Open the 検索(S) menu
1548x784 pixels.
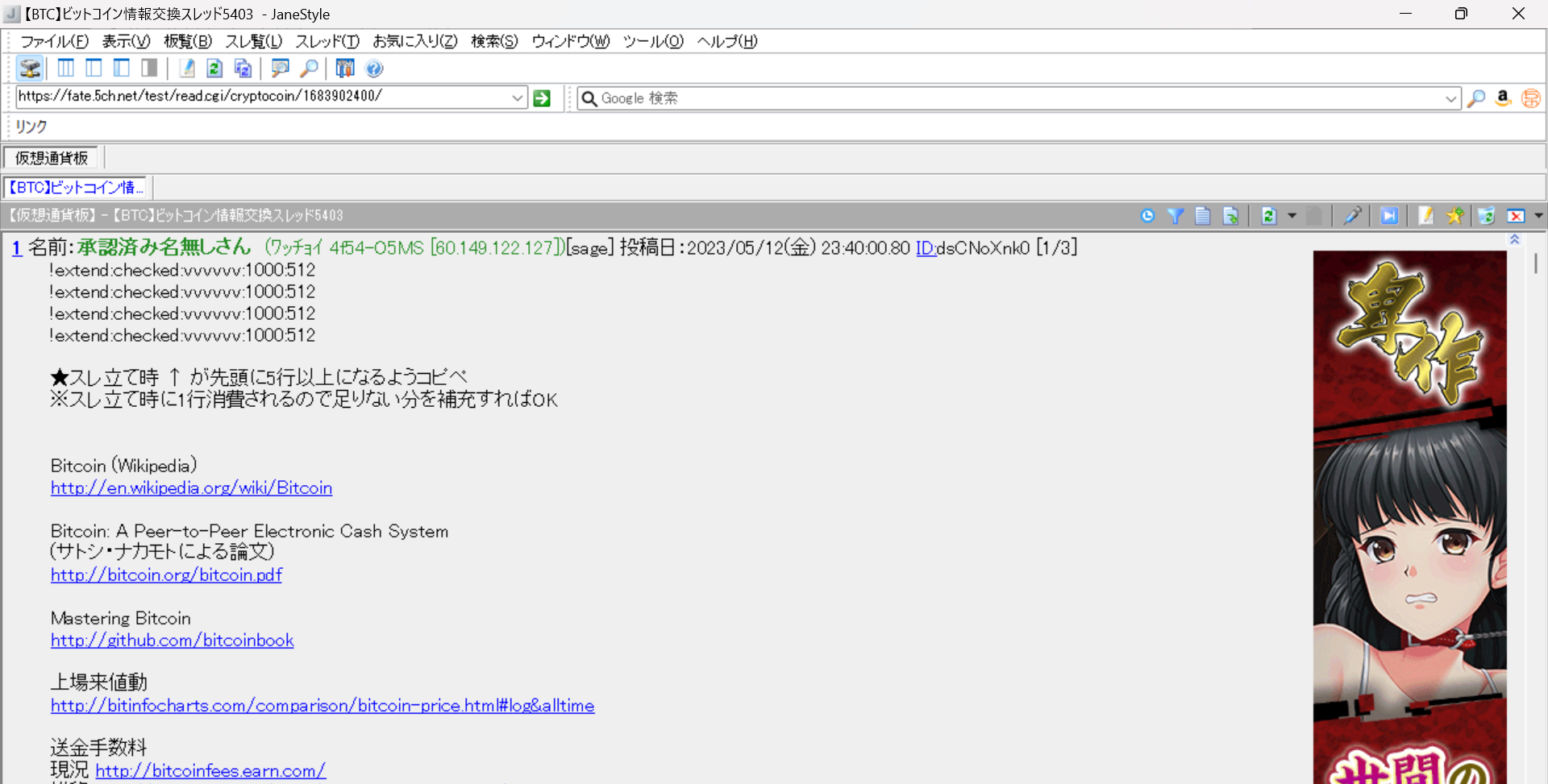[494, 41]
